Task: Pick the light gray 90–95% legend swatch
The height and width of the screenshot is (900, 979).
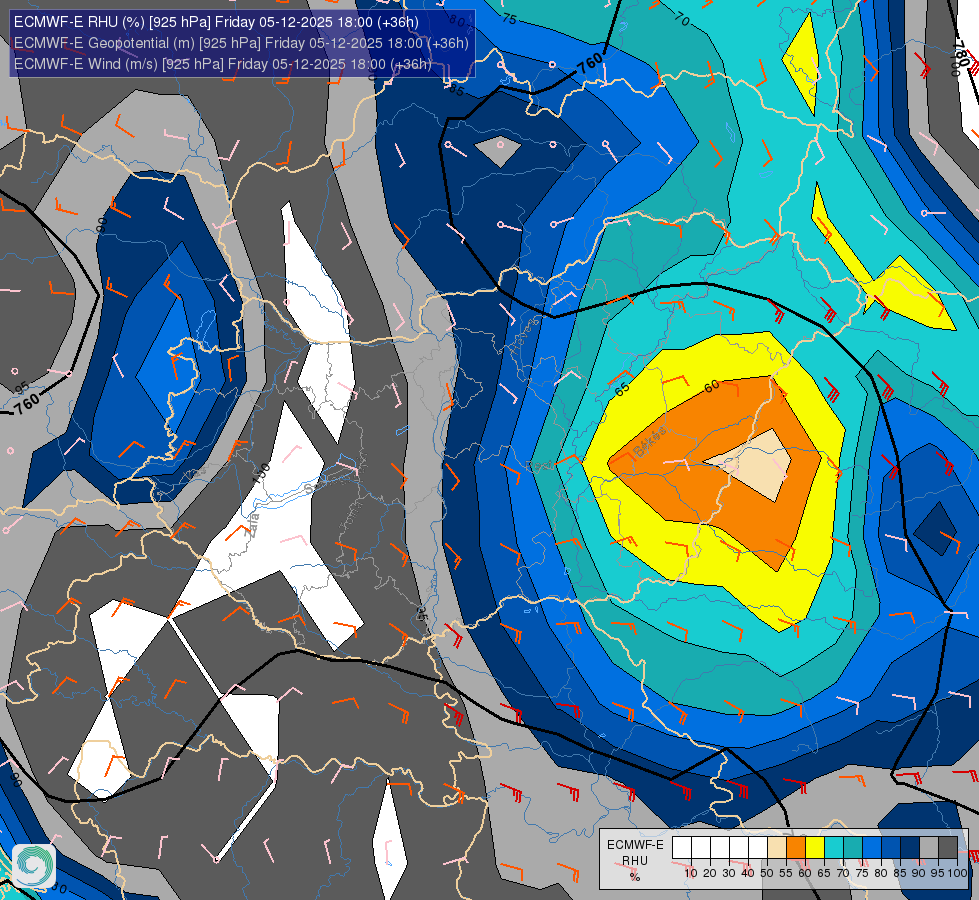Action: (x=929, y=848)
